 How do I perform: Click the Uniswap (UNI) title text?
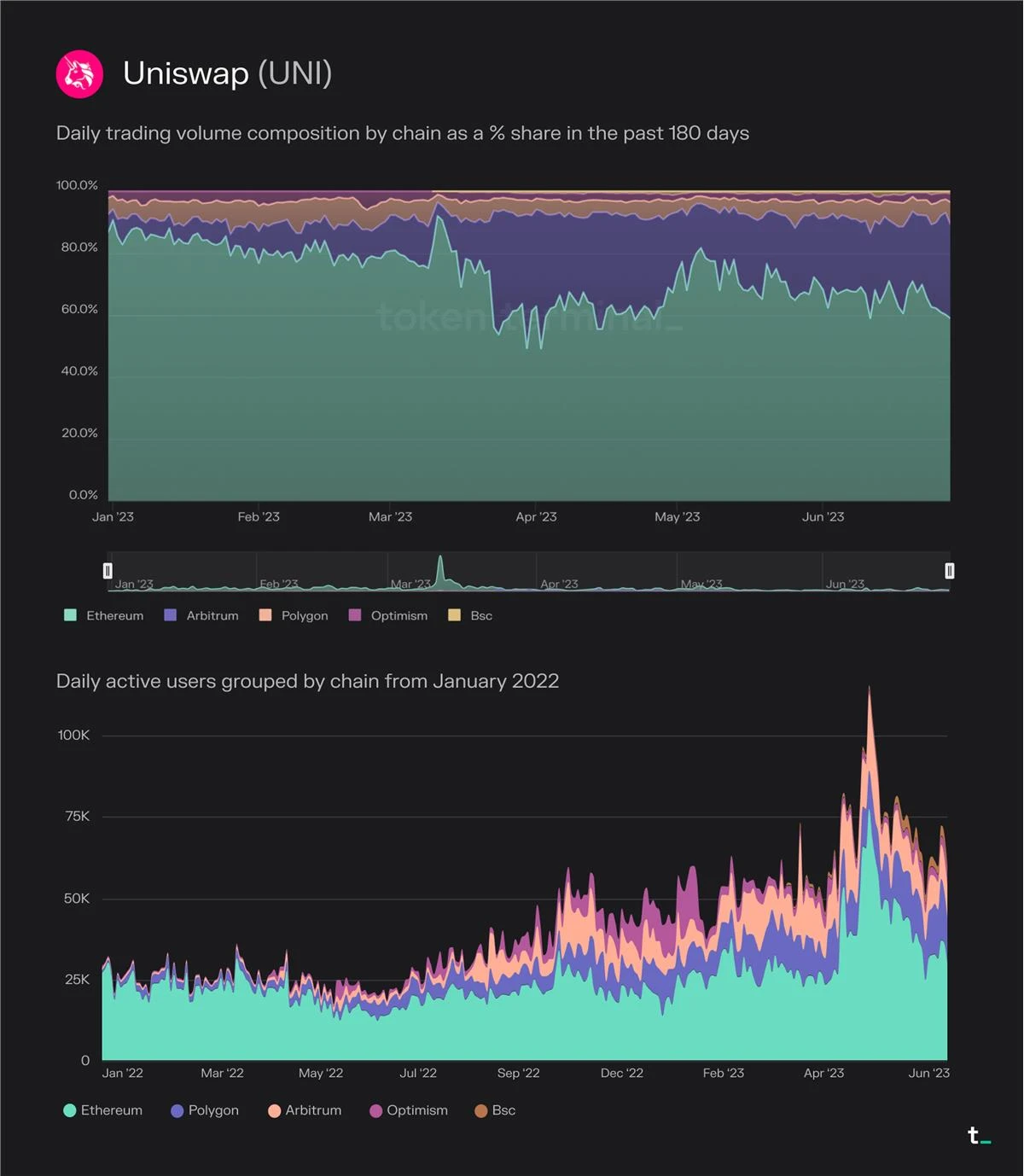[x=227, y=73]
